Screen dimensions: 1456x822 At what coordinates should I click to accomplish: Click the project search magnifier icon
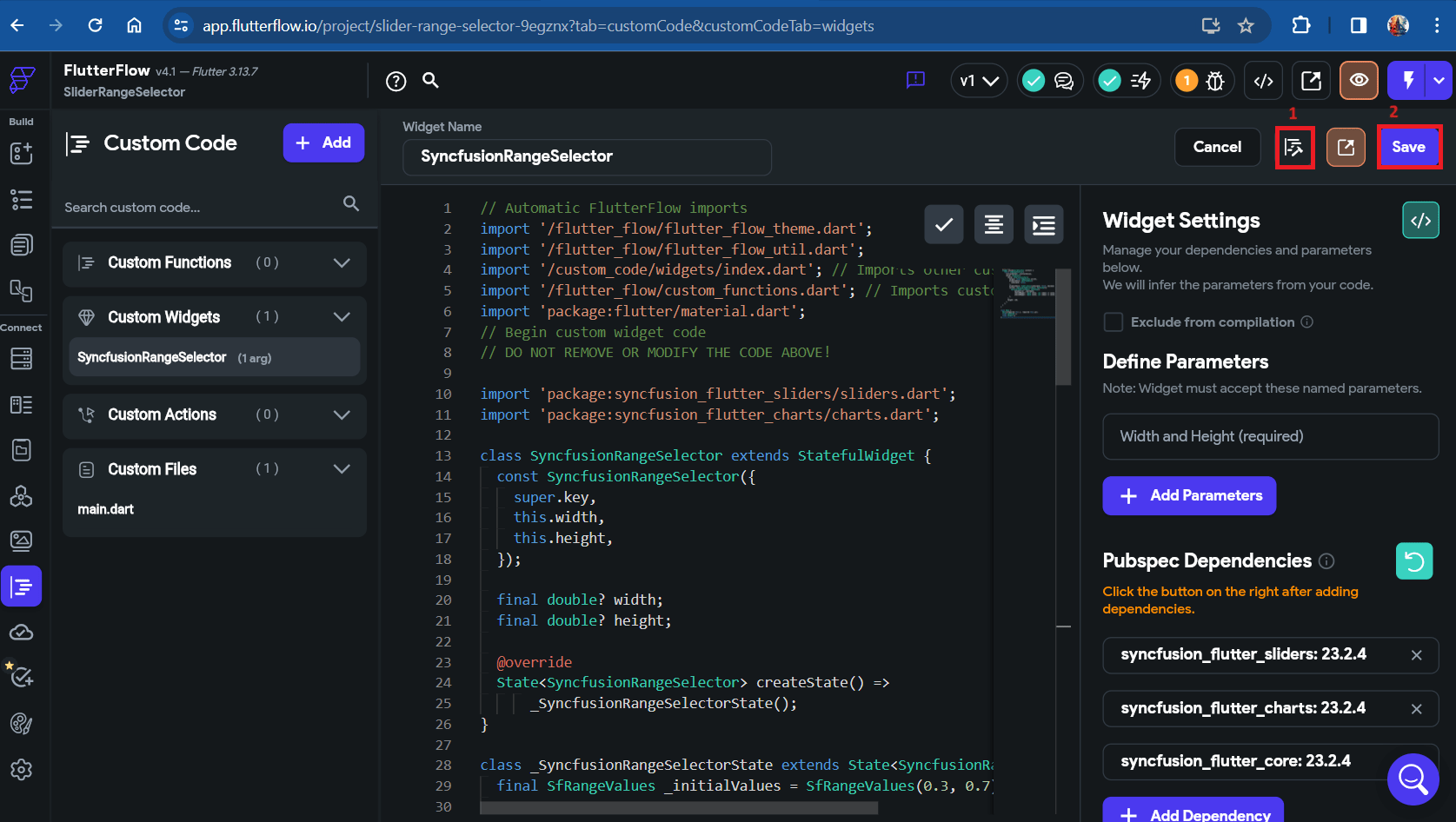click(x=430, y=80)
